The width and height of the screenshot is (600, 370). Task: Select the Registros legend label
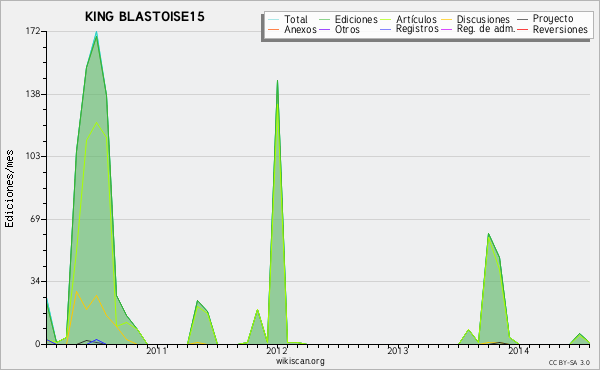click(417, 29)
